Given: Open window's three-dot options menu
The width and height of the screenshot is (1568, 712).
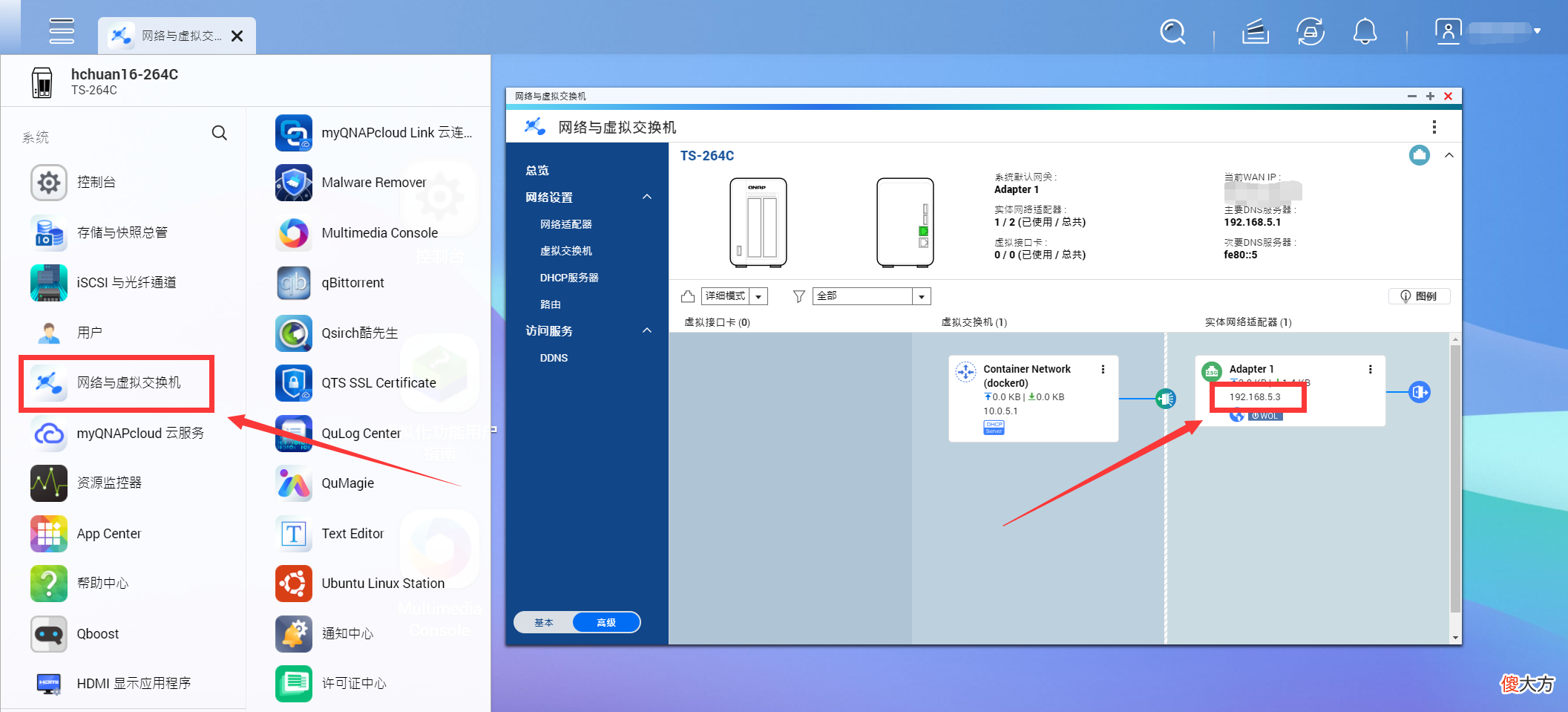Looking at the screenshot, I should tap(1434, 127).
